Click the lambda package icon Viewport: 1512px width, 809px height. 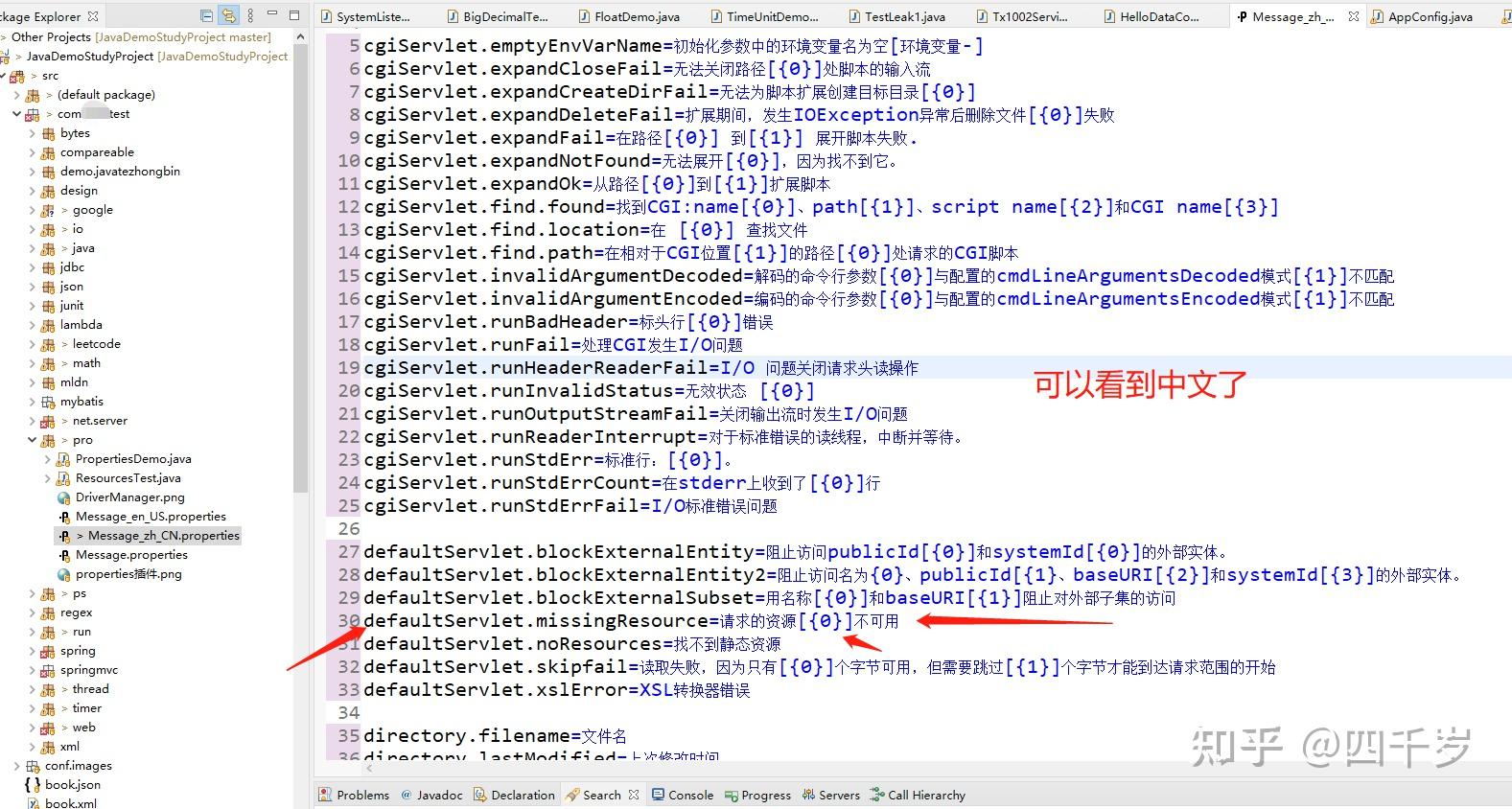click(48, 325)
